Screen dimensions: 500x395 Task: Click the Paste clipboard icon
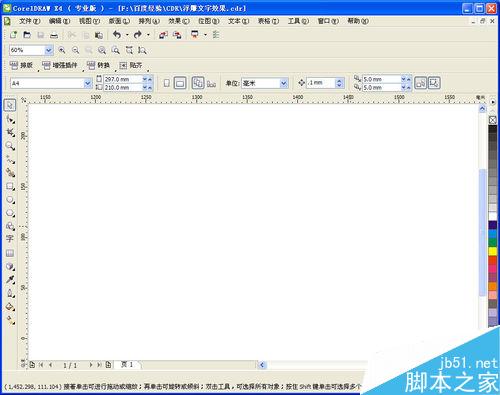(99, 35)
